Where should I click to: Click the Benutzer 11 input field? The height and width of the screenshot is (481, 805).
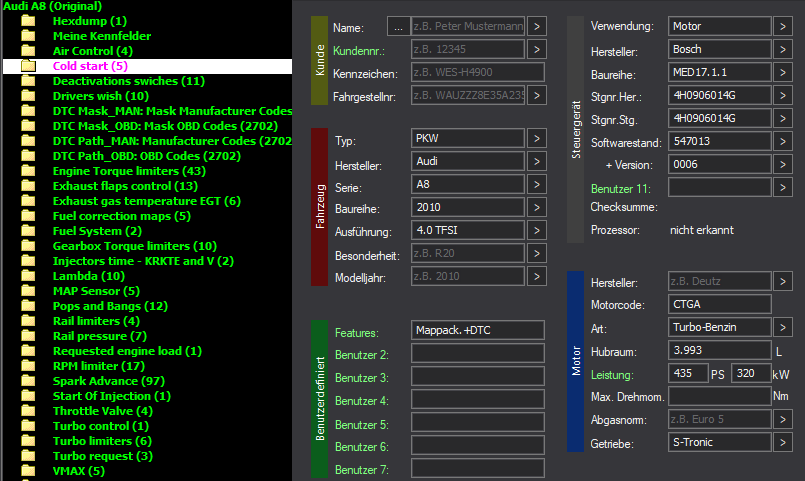tap(720, 187)
